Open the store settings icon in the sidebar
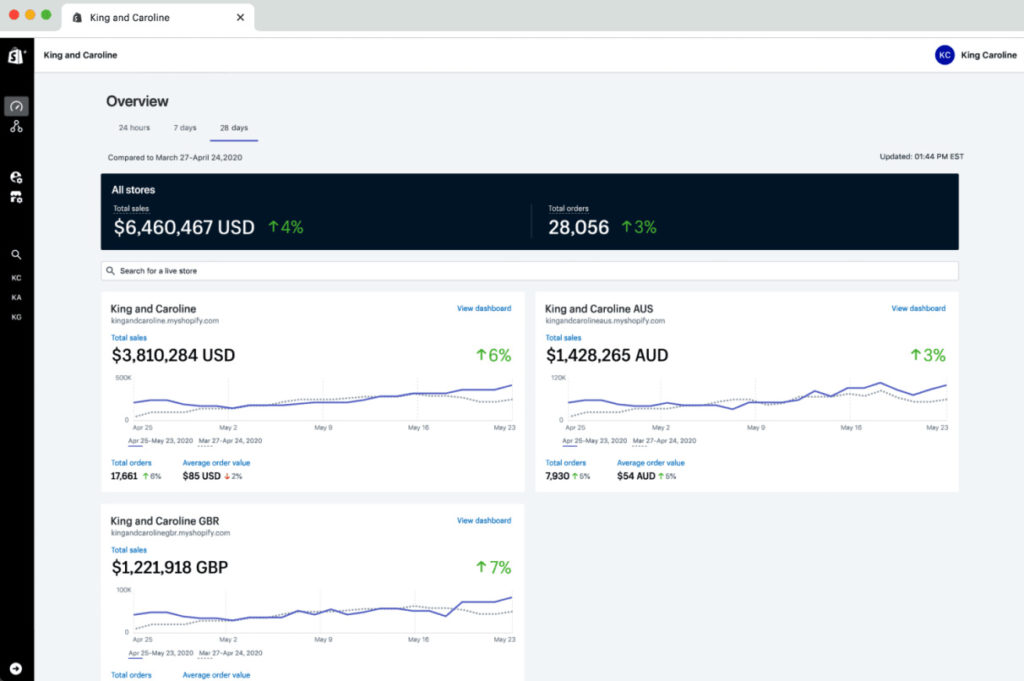This screenshot has width=1024, height=681. [16, 197]
